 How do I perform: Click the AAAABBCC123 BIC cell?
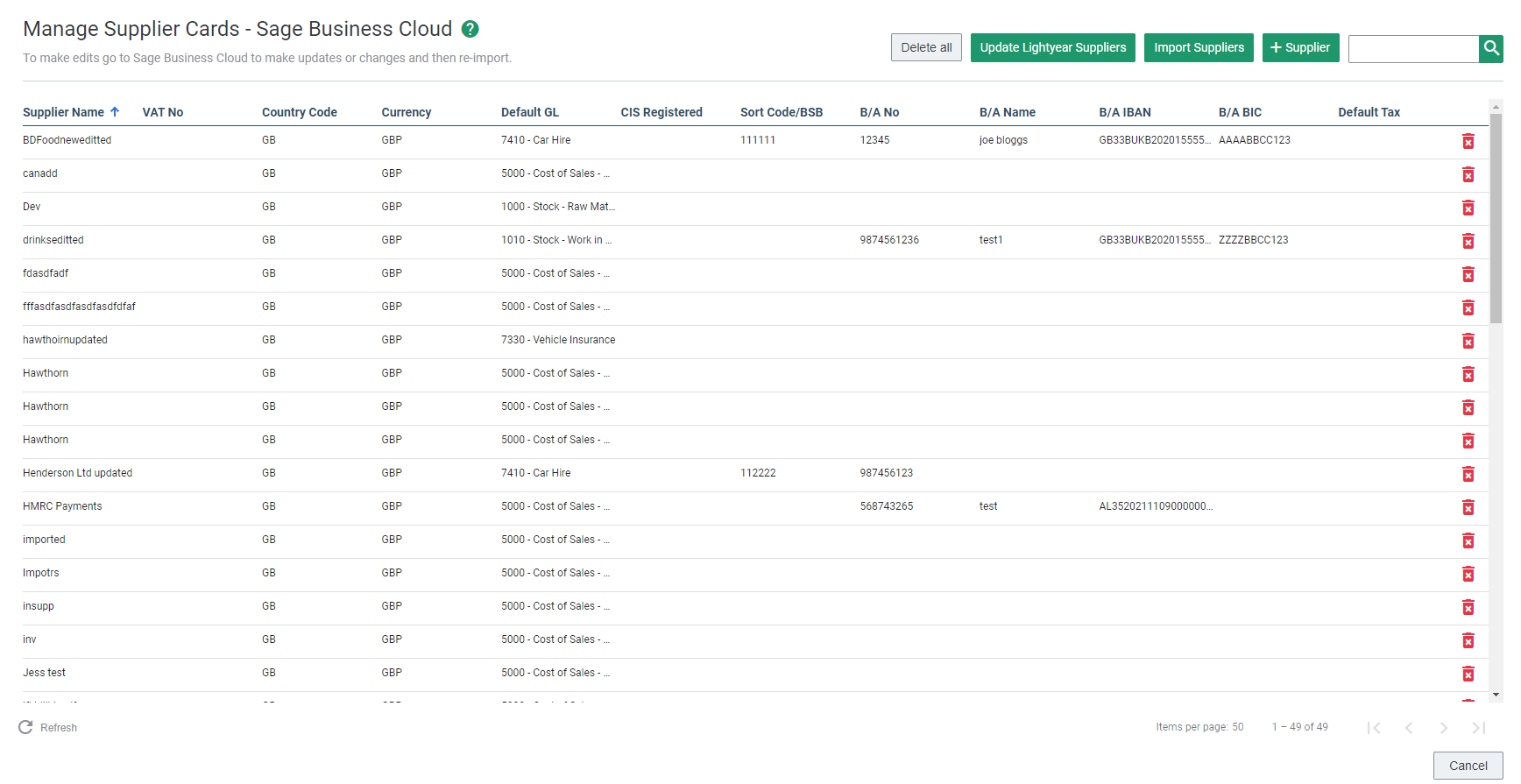1255,140
